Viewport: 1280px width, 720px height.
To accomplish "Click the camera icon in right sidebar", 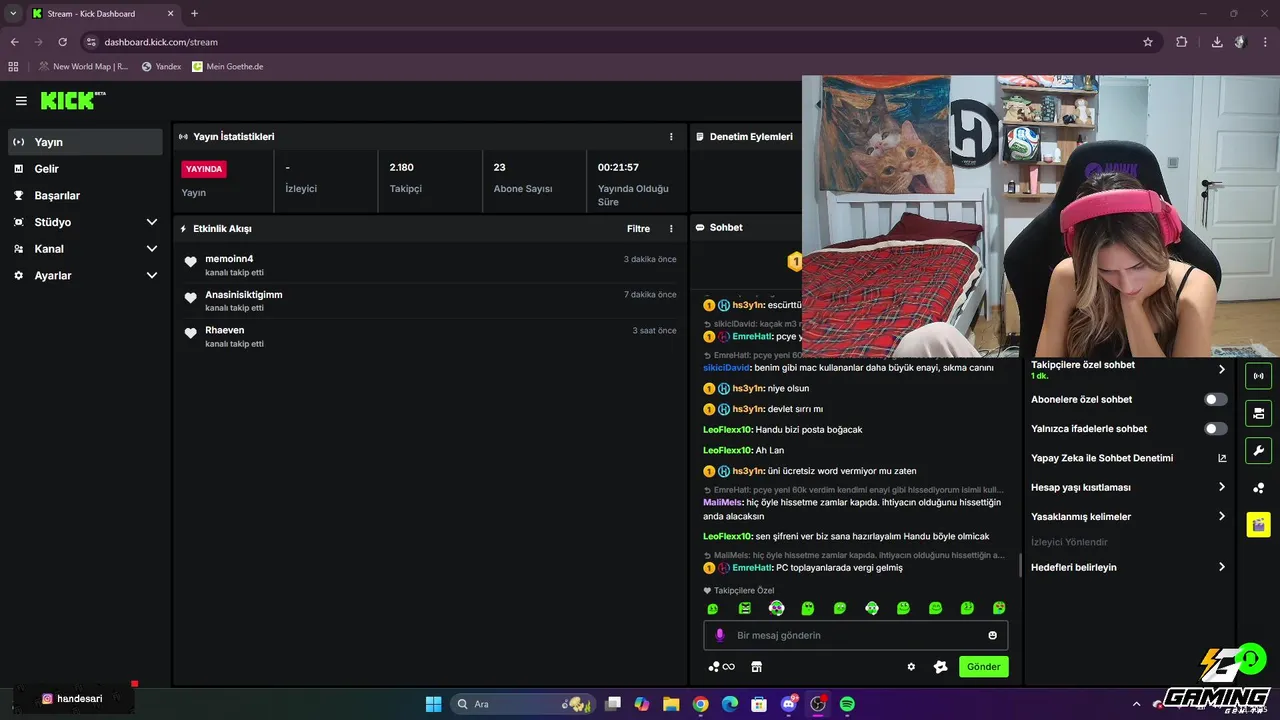I will pos(1258,413).
